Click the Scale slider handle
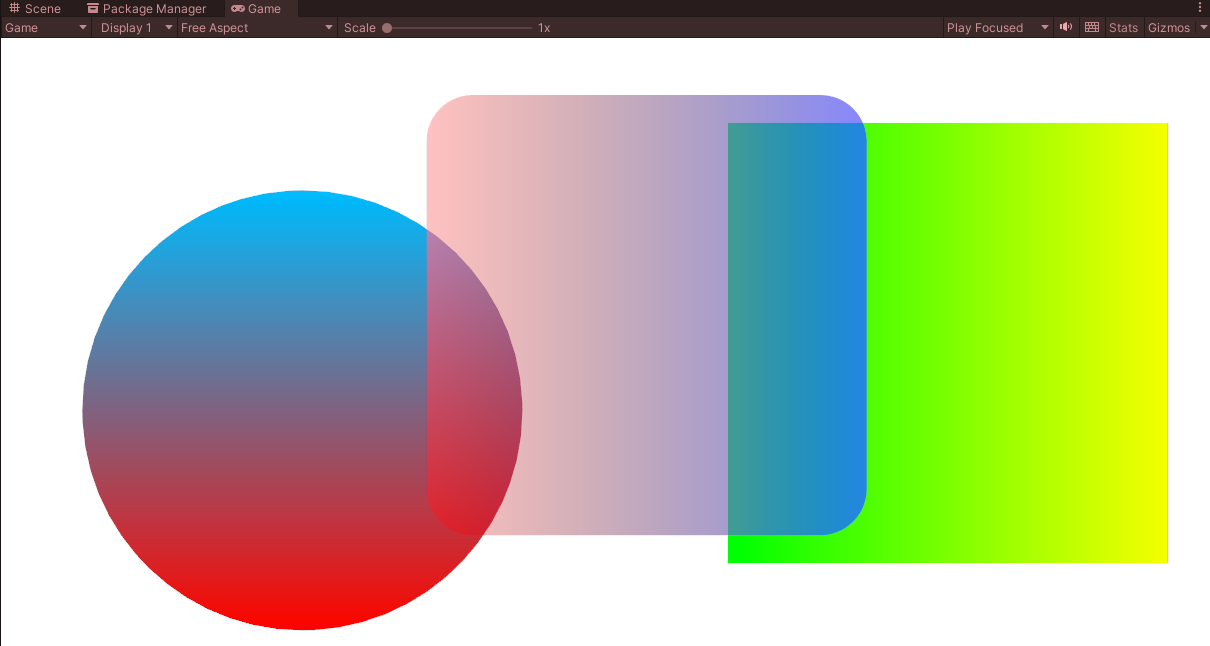Viewport: 1210px width, 646px height. pos(387,28)
